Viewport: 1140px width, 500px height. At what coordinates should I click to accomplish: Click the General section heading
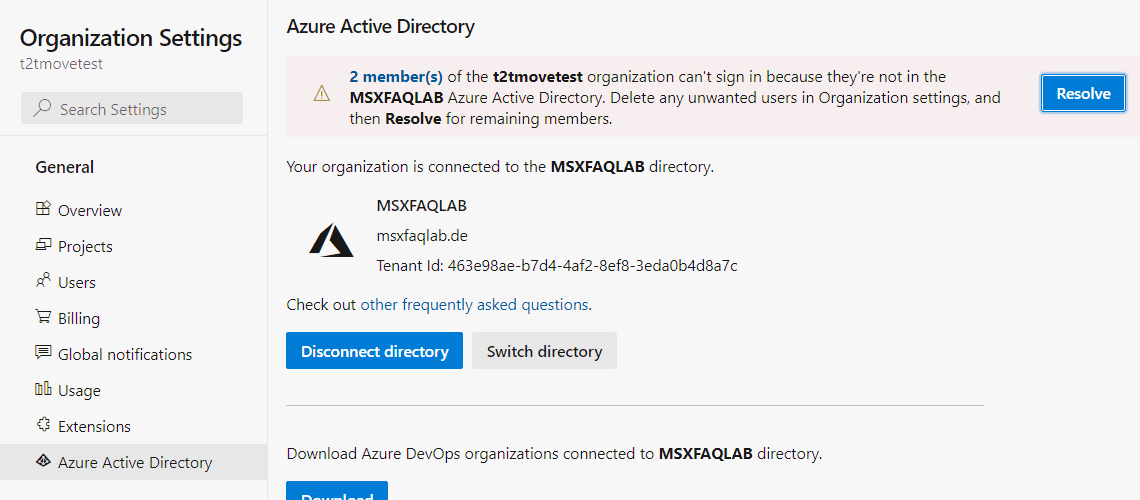(65, 167)
